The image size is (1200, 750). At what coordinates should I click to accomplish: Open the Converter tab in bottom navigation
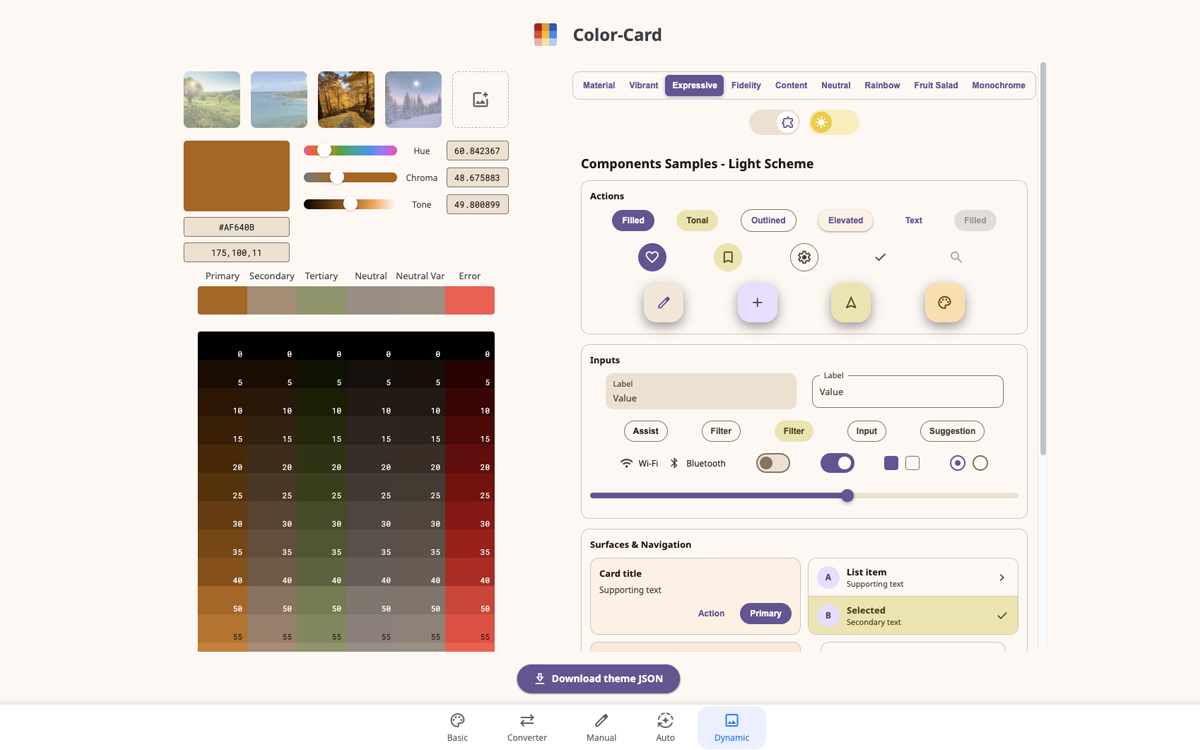(527, 727)
